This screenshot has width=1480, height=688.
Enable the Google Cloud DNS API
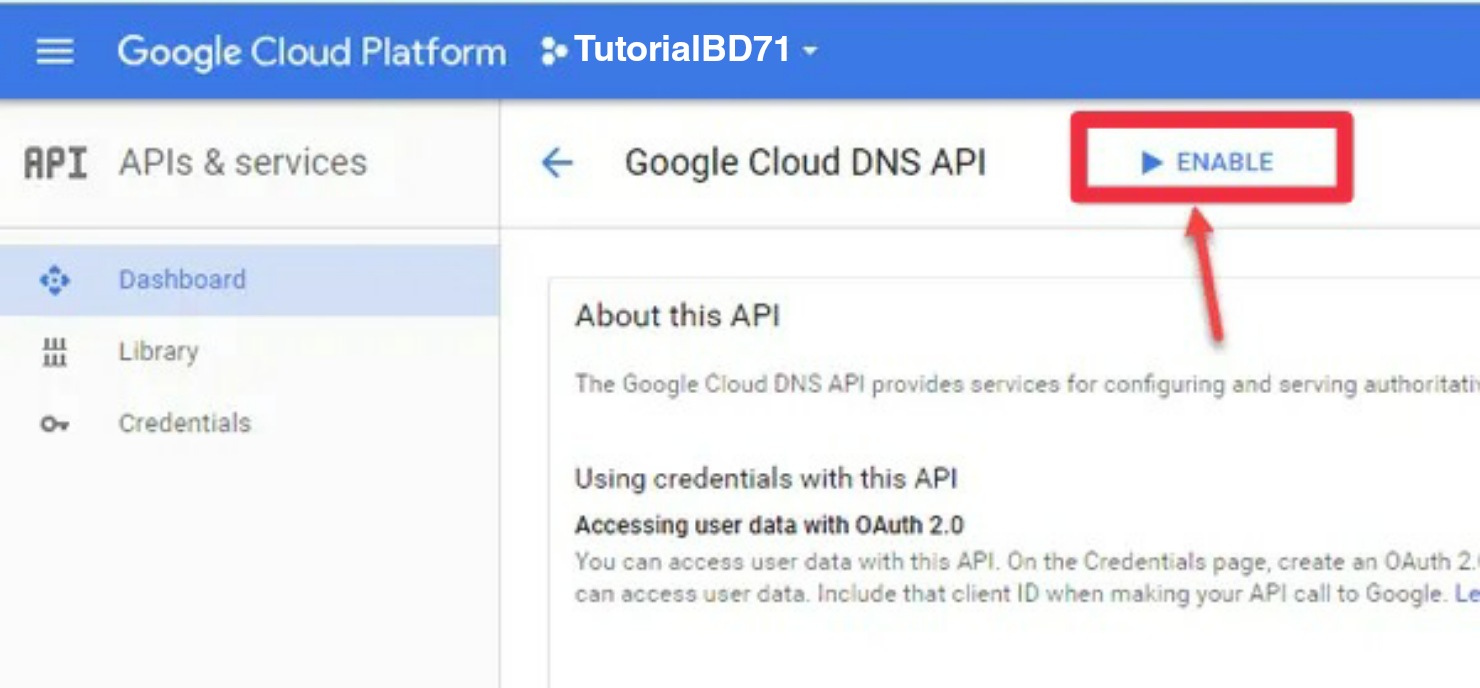[x=1210, y=162]
